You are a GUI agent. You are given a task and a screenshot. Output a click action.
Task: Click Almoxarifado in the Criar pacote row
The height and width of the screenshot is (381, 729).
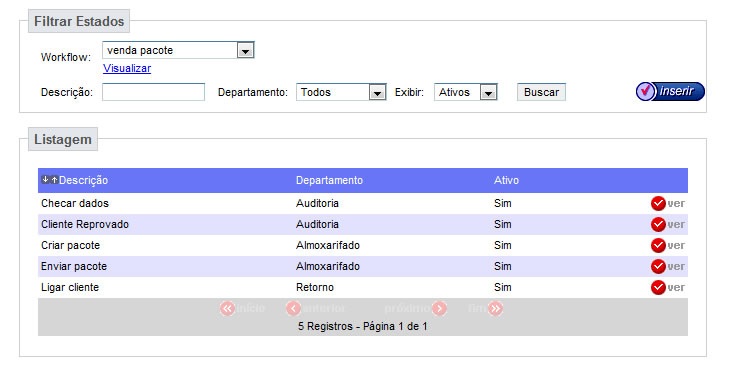click(328, 245)
